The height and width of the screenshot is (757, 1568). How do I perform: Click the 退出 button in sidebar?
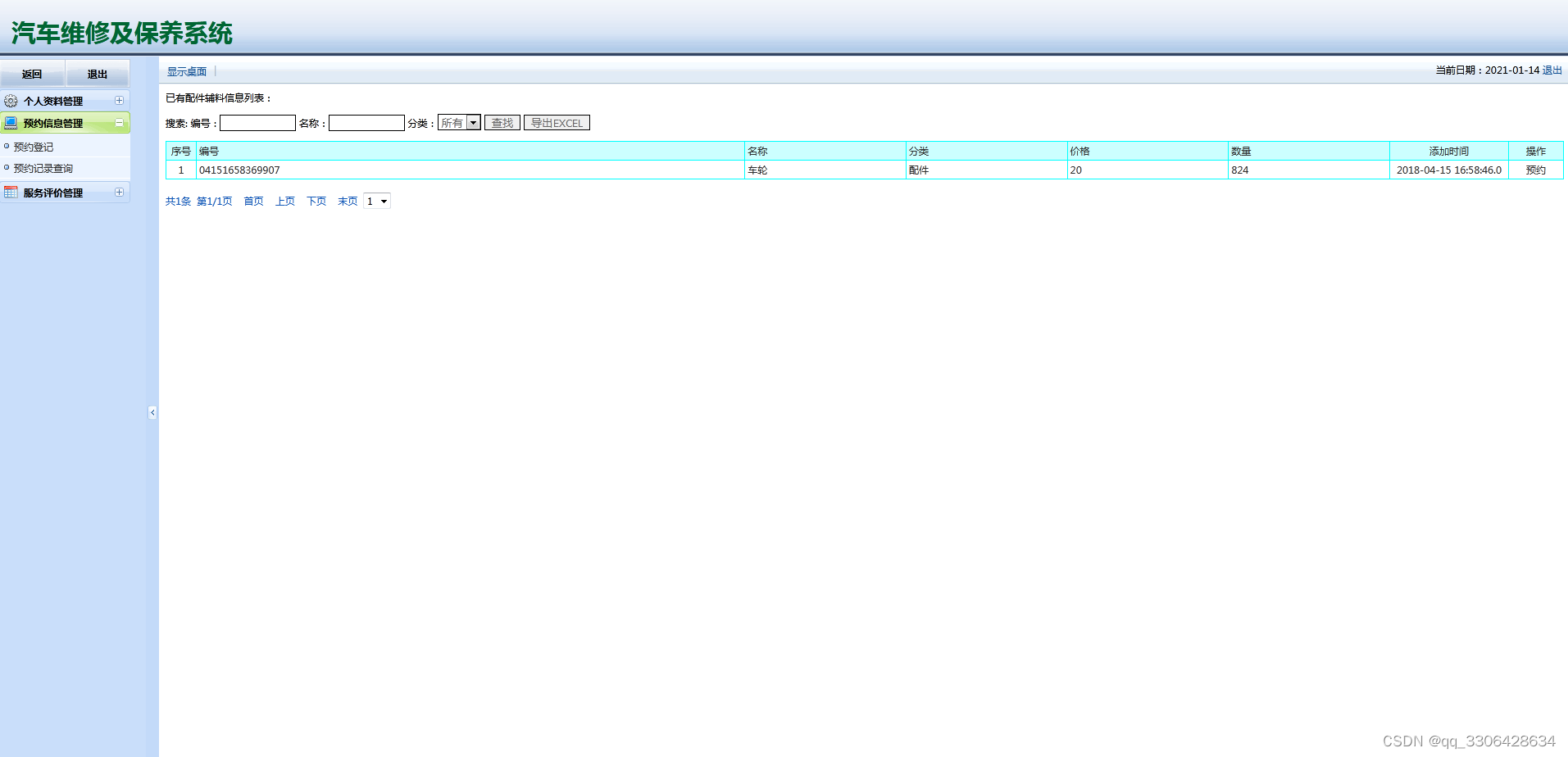98,74
